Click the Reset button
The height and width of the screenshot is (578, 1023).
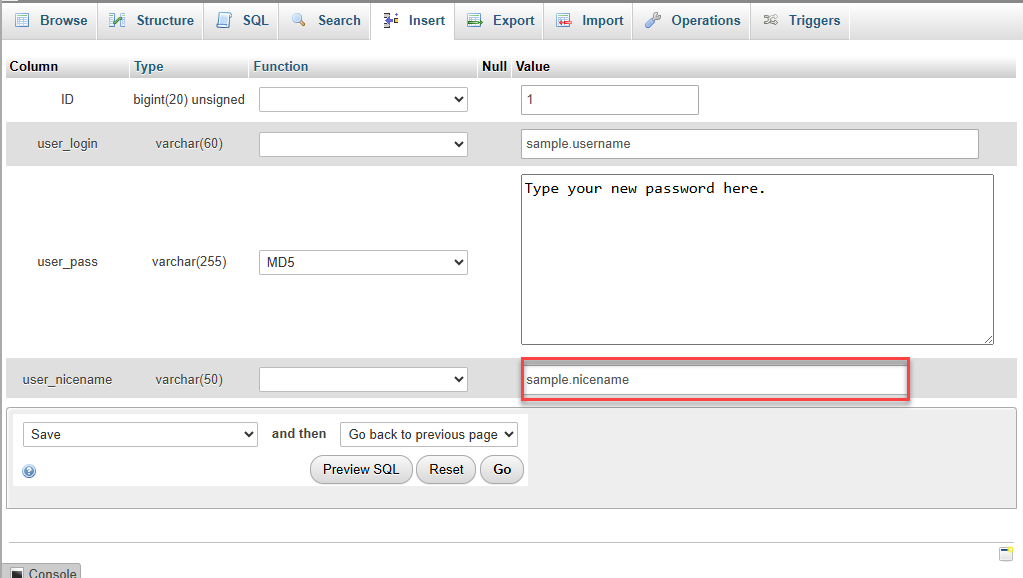(445, 469)
